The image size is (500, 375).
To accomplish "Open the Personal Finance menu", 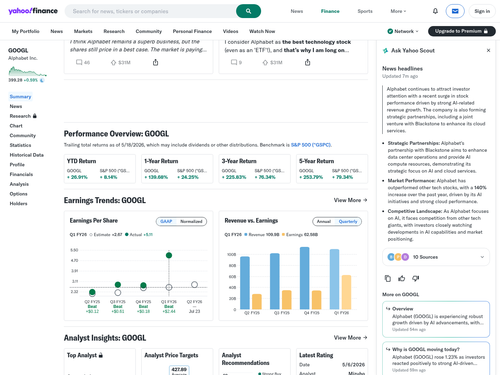I will pos(192,31).
